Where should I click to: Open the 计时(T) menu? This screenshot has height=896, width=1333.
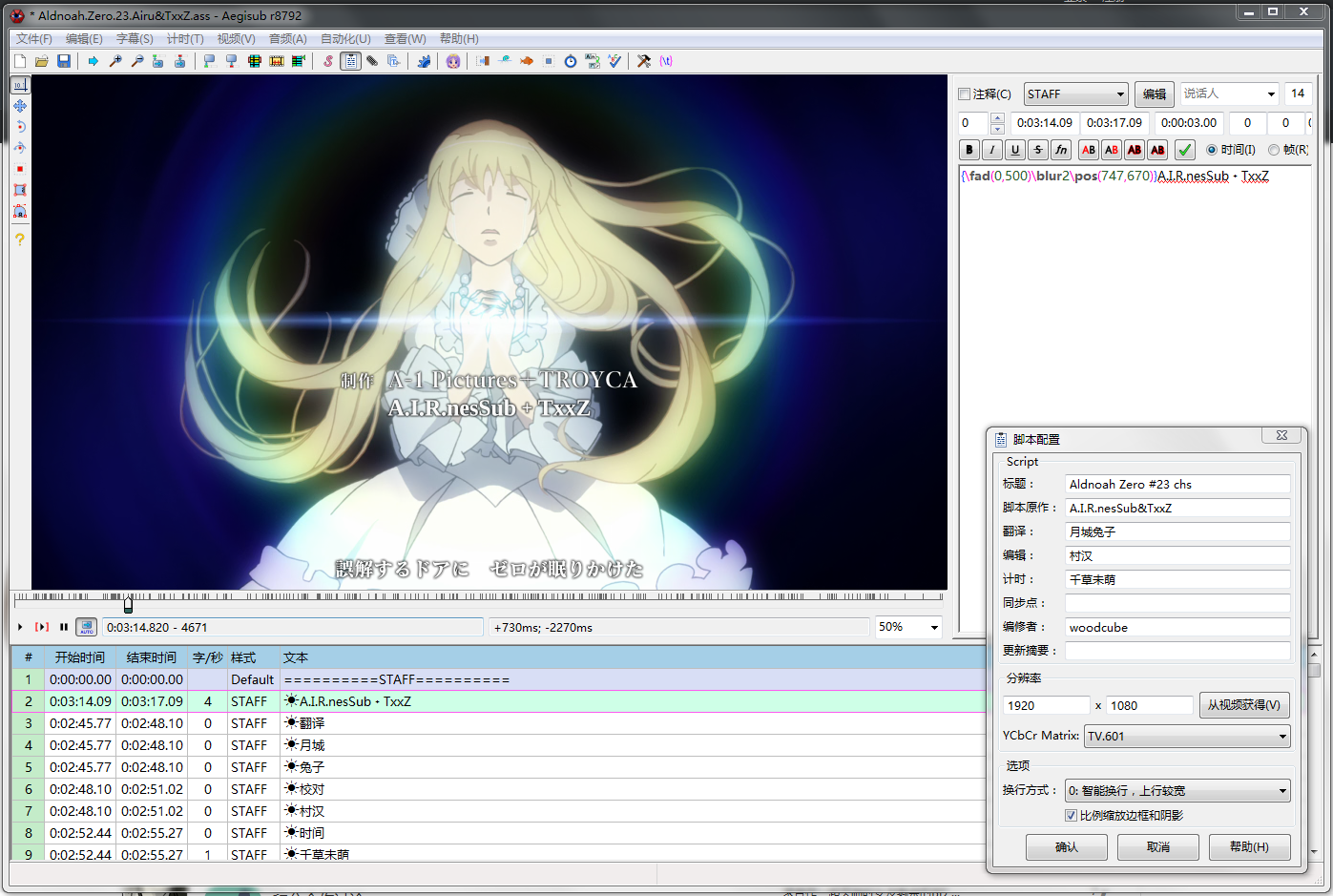185,38
